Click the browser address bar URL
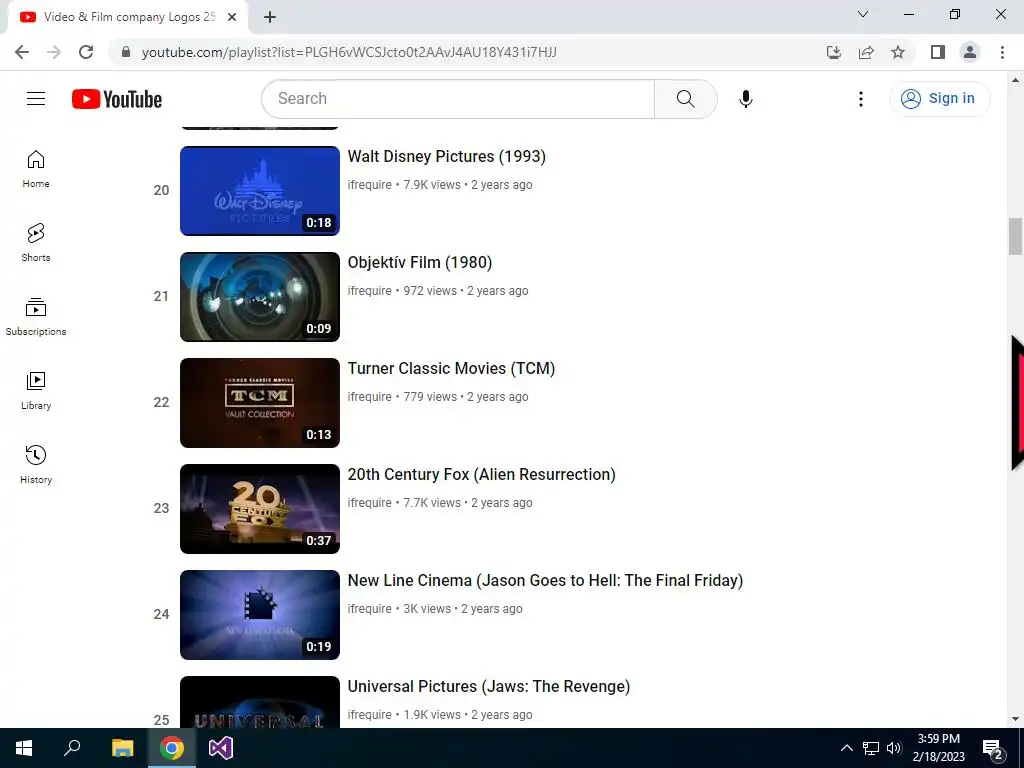Viewport: 1024px width, 768px height. point(349,52)
